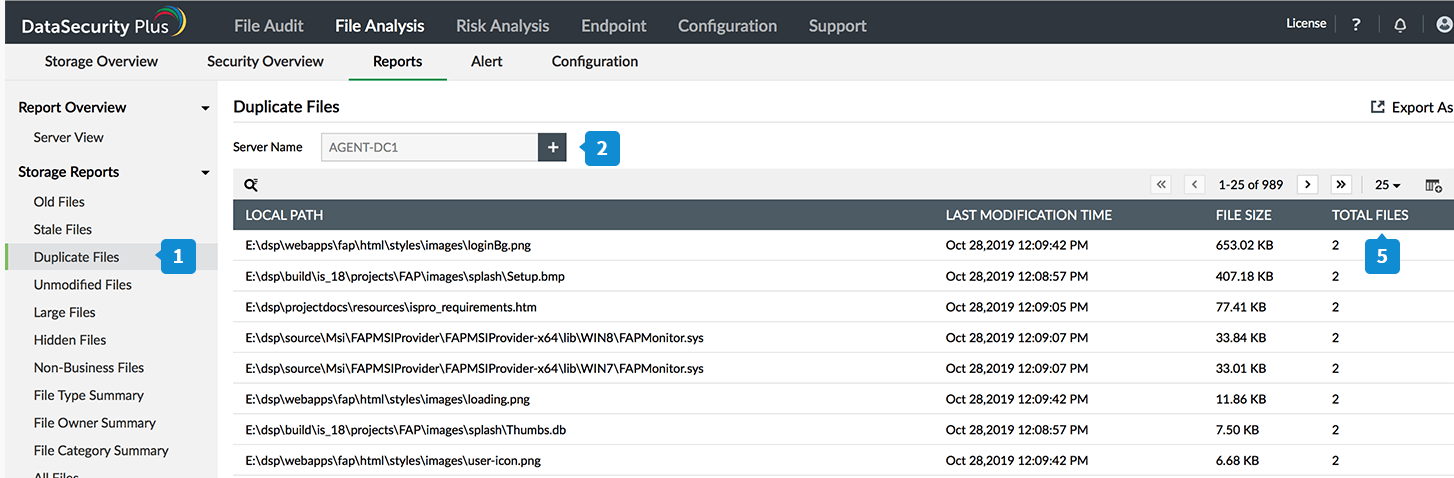This screenshot has height=478, width=1454.
Task: Click the Export As button
Action: tap(1411, 108)
